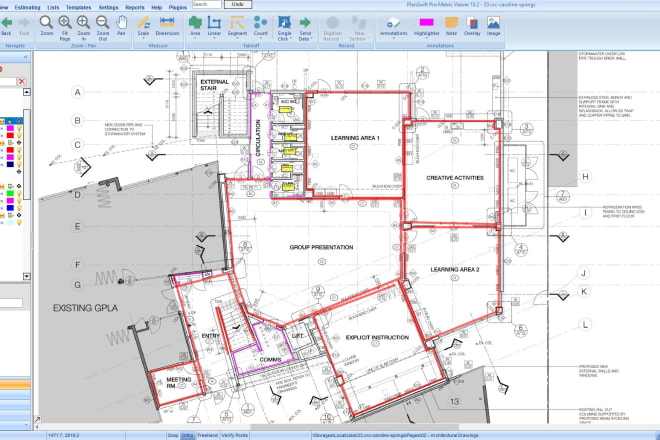Click the item list scroll-down arrow
The height and width of the screenshot is (440, 660).
coord(27,277)
